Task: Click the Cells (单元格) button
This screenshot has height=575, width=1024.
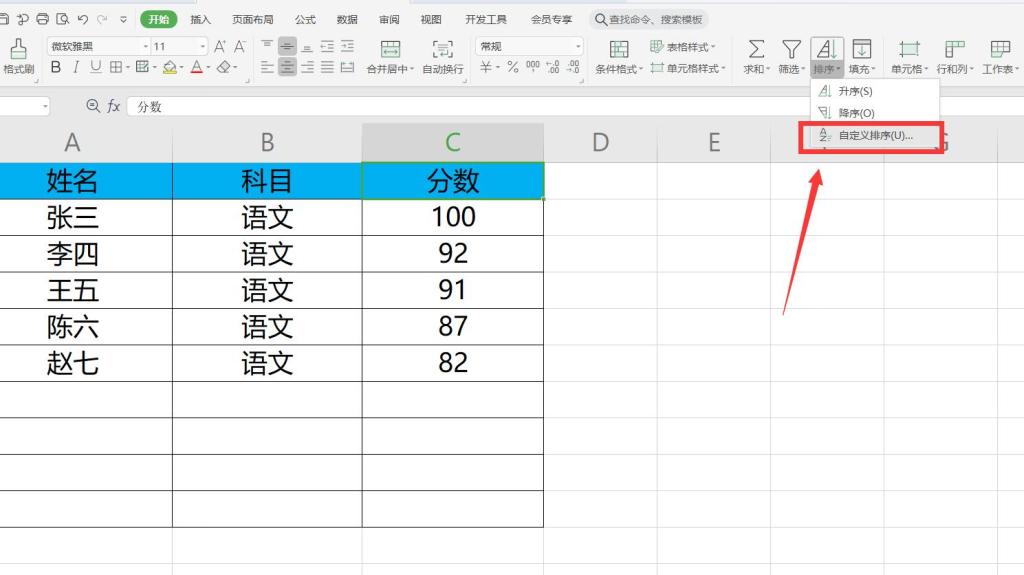Action: [909, 57]
